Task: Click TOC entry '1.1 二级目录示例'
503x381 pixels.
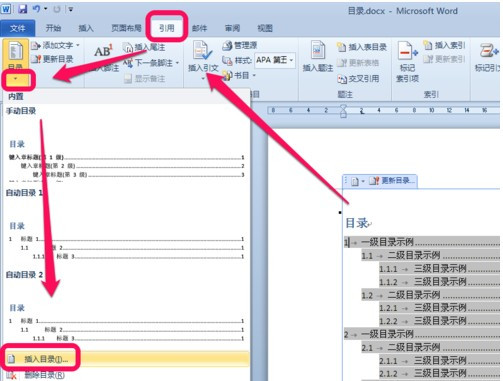Action: pos(431,256)
